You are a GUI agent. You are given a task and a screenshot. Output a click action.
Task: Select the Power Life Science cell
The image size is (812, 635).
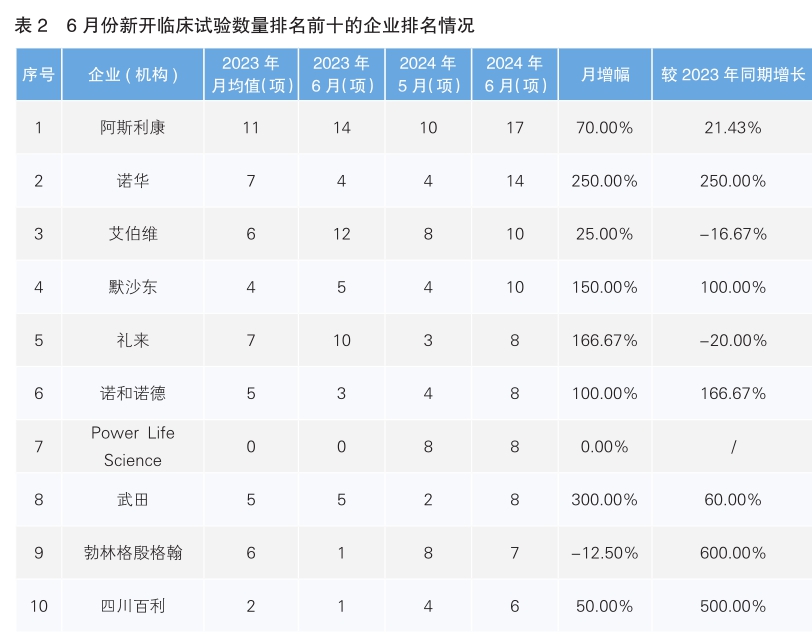(132, 446)
